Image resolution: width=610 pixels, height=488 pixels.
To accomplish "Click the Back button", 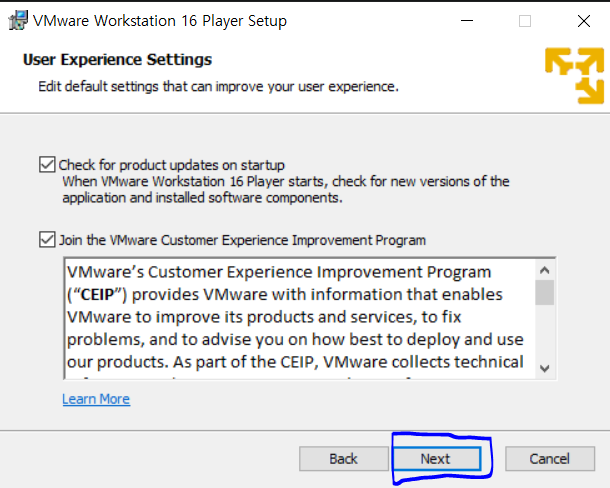I will point(344,459).
